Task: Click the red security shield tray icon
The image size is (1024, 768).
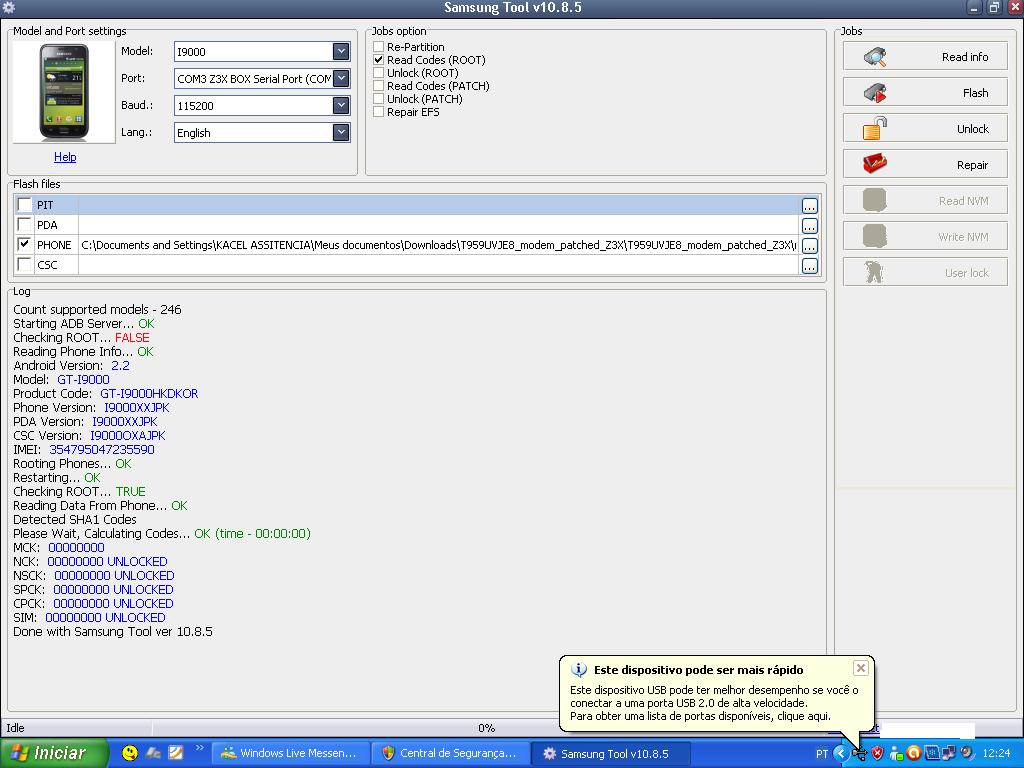Action: pyautogui.click(x=878, y=754)
